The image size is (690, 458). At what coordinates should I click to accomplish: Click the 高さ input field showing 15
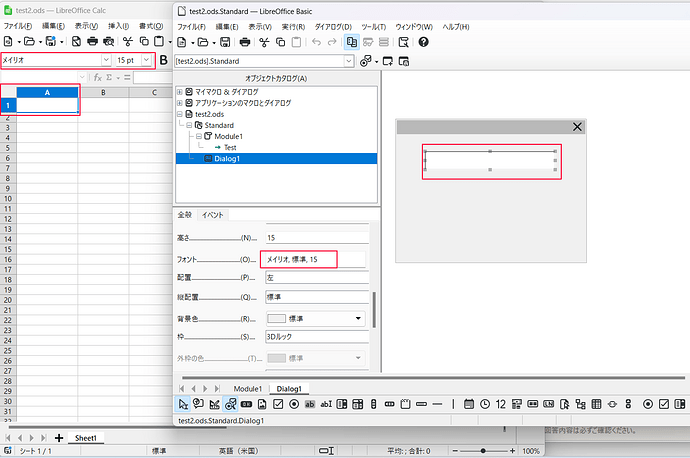pyautogui.click(x=317, y=238)
